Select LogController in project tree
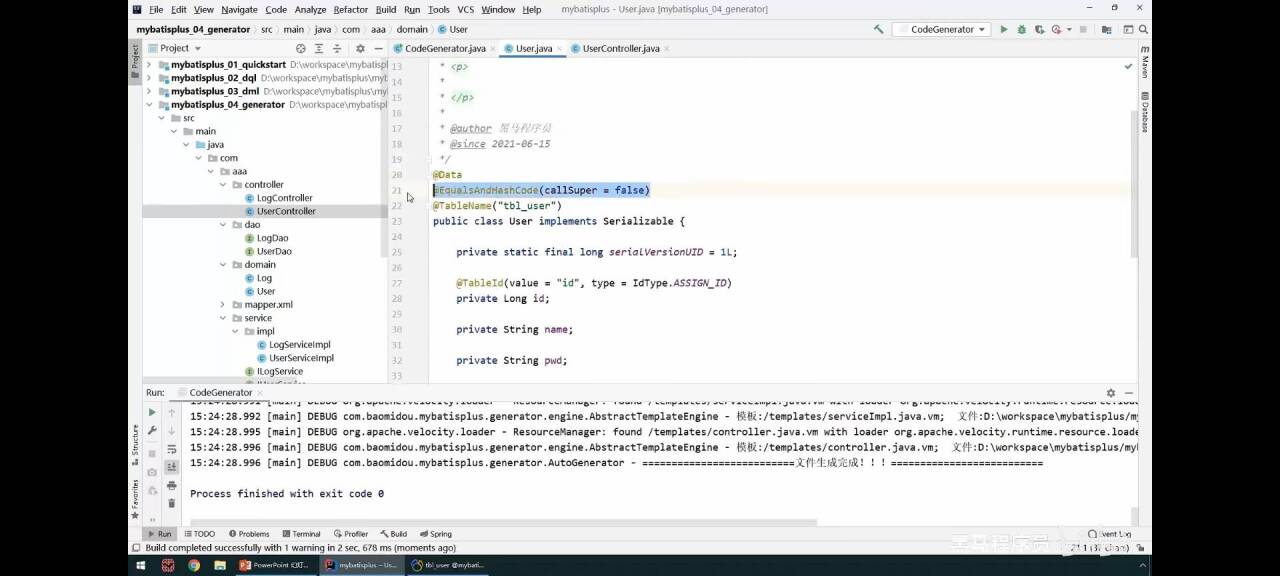This screenshot has width=1280, height=576. (x=284, y=198)
